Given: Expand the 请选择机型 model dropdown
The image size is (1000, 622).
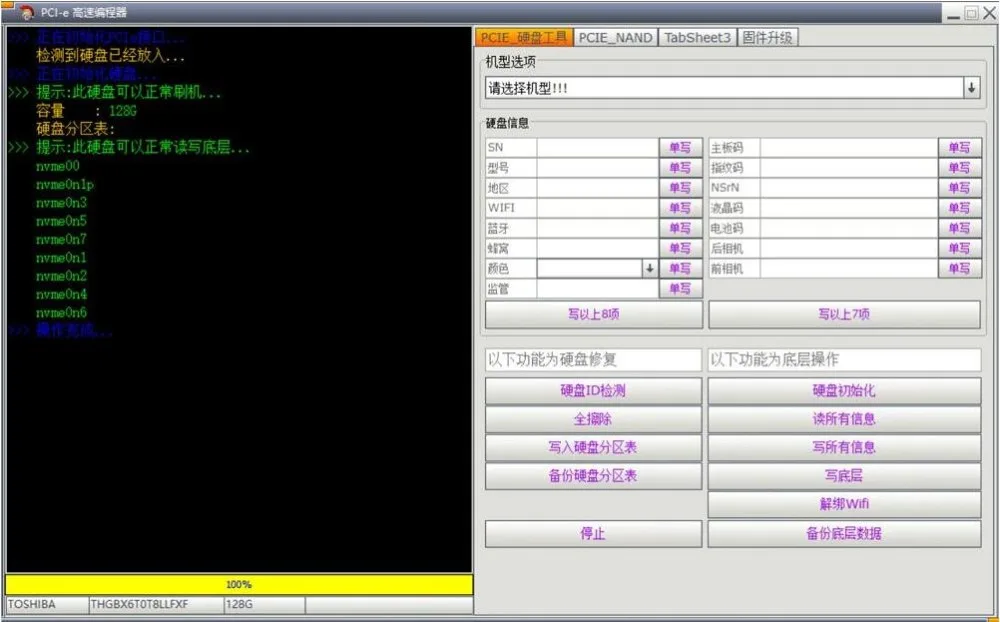Looking at the screenshot, I should [x=971, y=88].
